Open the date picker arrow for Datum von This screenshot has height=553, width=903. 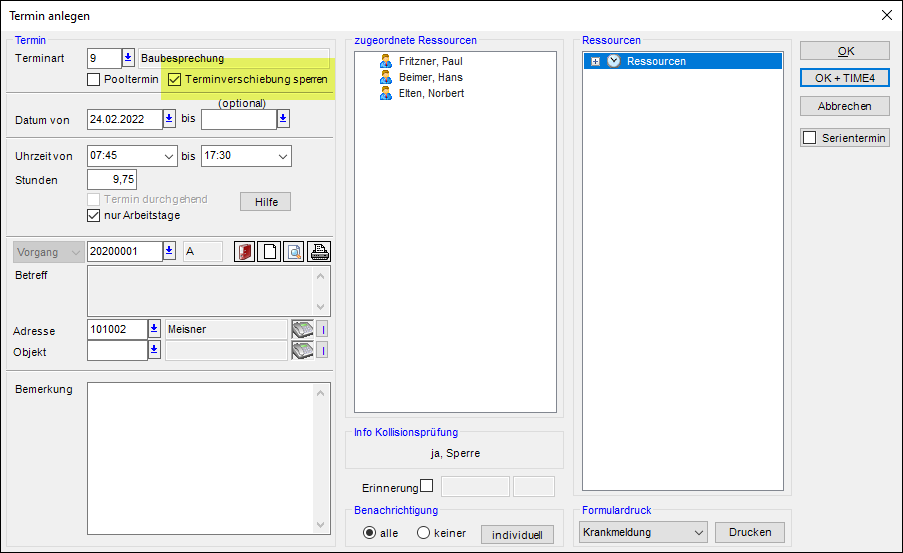[169, 119]
